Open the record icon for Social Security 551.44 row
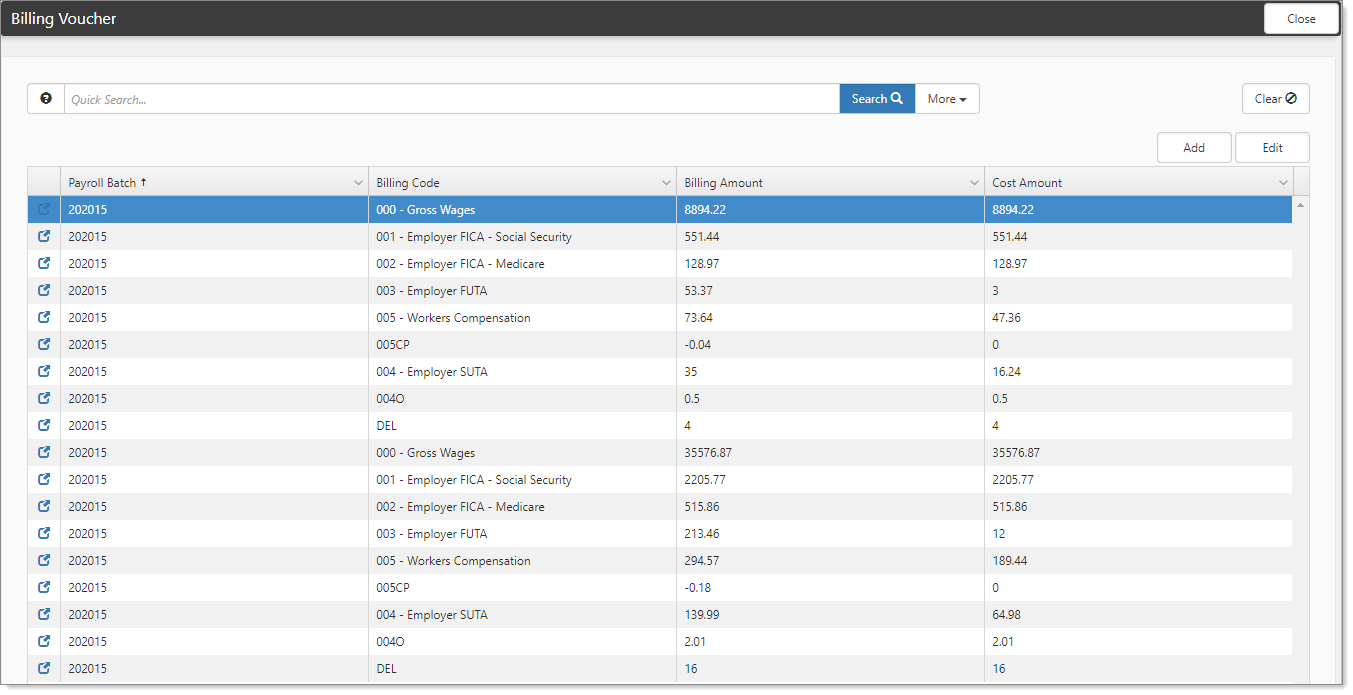1353x695 pixels. [x=44, y=237]
